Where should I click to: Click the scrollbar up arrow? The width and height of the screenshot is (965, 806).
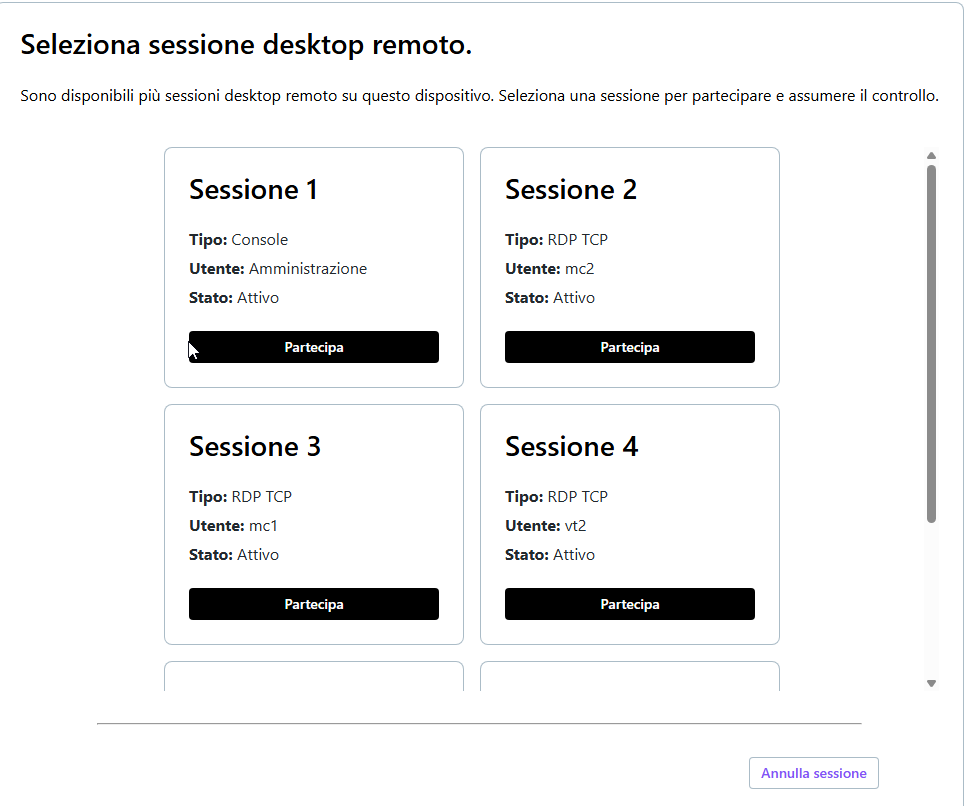pos(931,156)
